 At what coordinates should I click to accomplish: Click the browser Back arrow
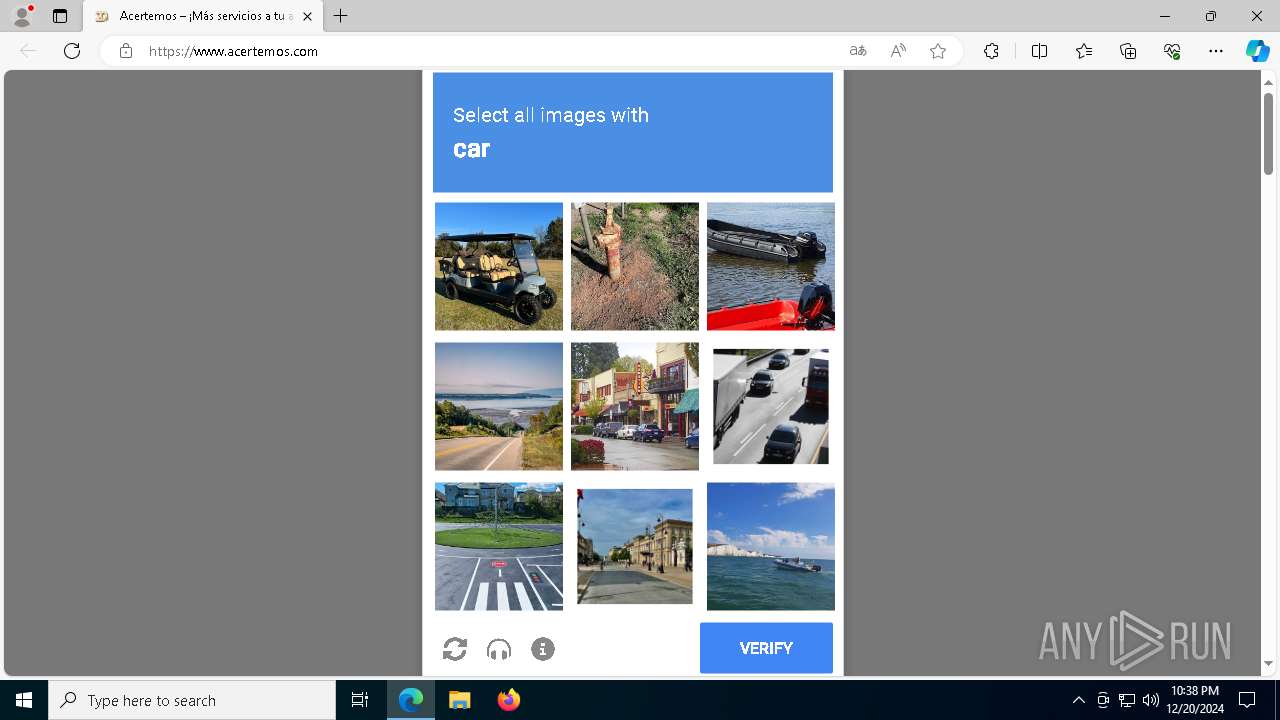click(28, 51)
